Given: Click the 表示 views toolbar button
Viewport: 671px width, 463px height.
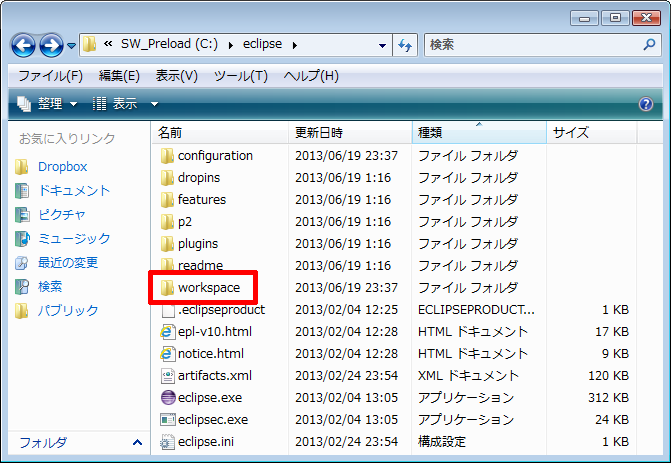Looking at the screenshot, I should tap(116, 104).
